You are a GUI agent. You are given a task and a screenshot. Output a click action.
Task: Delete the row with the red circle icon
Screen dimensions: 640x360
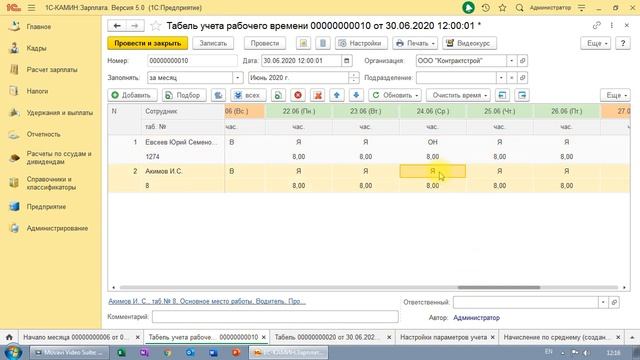tap(298, 95)
